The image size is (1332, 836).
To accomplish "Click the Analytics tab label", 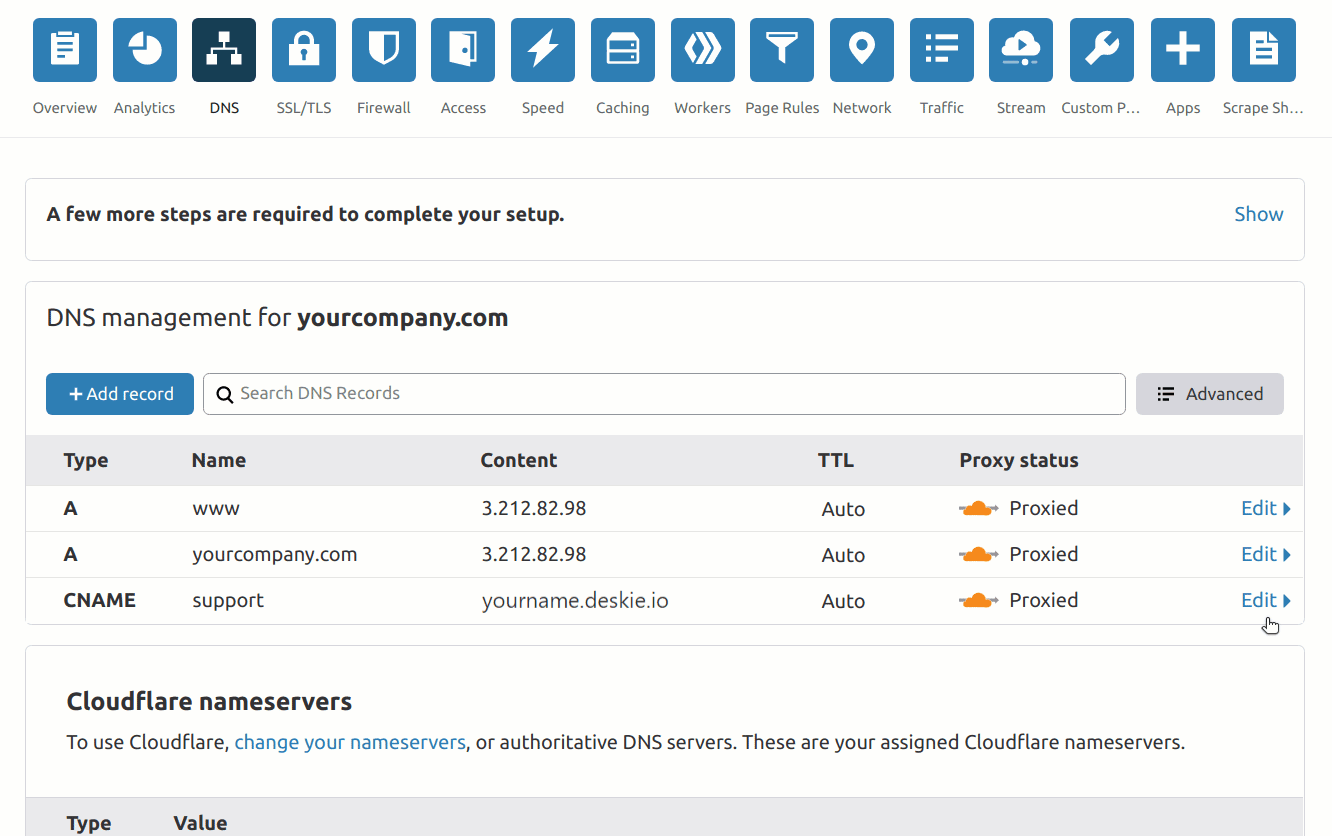I will [145, 108].
